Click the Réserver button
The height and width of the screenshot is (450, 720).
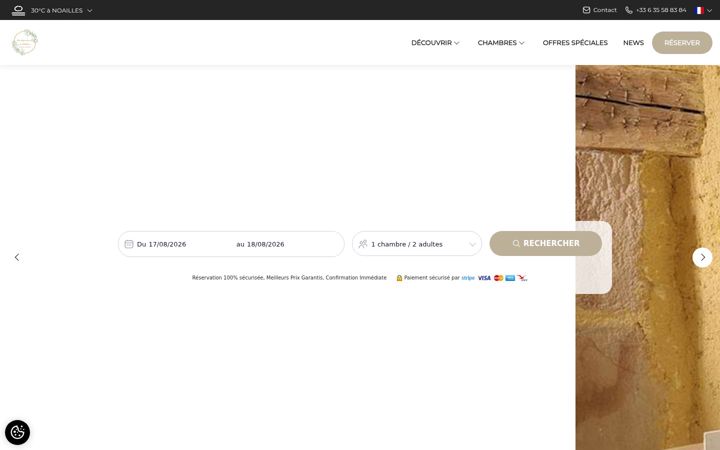point(682,43)
